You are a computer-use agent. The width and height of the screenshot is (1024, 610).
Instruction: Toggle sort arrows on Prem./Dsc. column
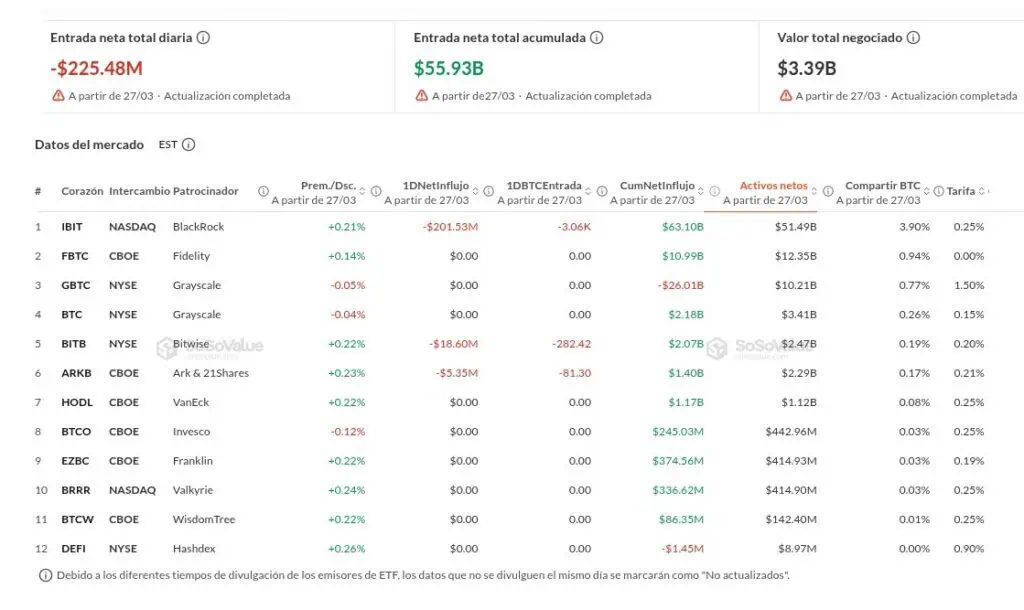[364, 191]
